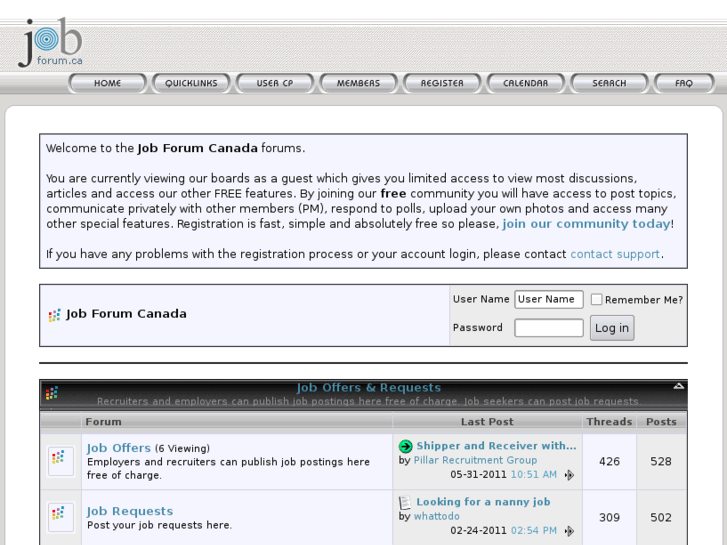
Task: Click the Job Forum Canada title text
Action: tap(126, 314)
